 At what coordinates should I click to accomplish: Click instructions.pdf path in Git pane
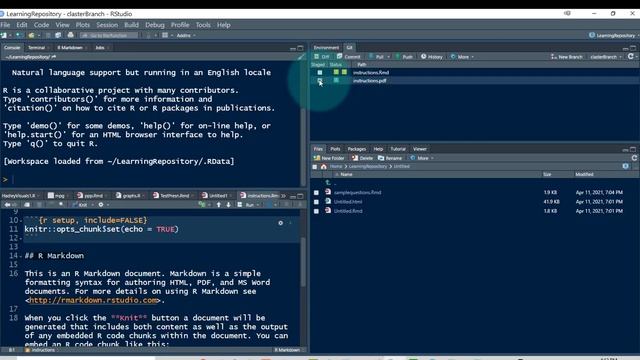pos(369,81)
